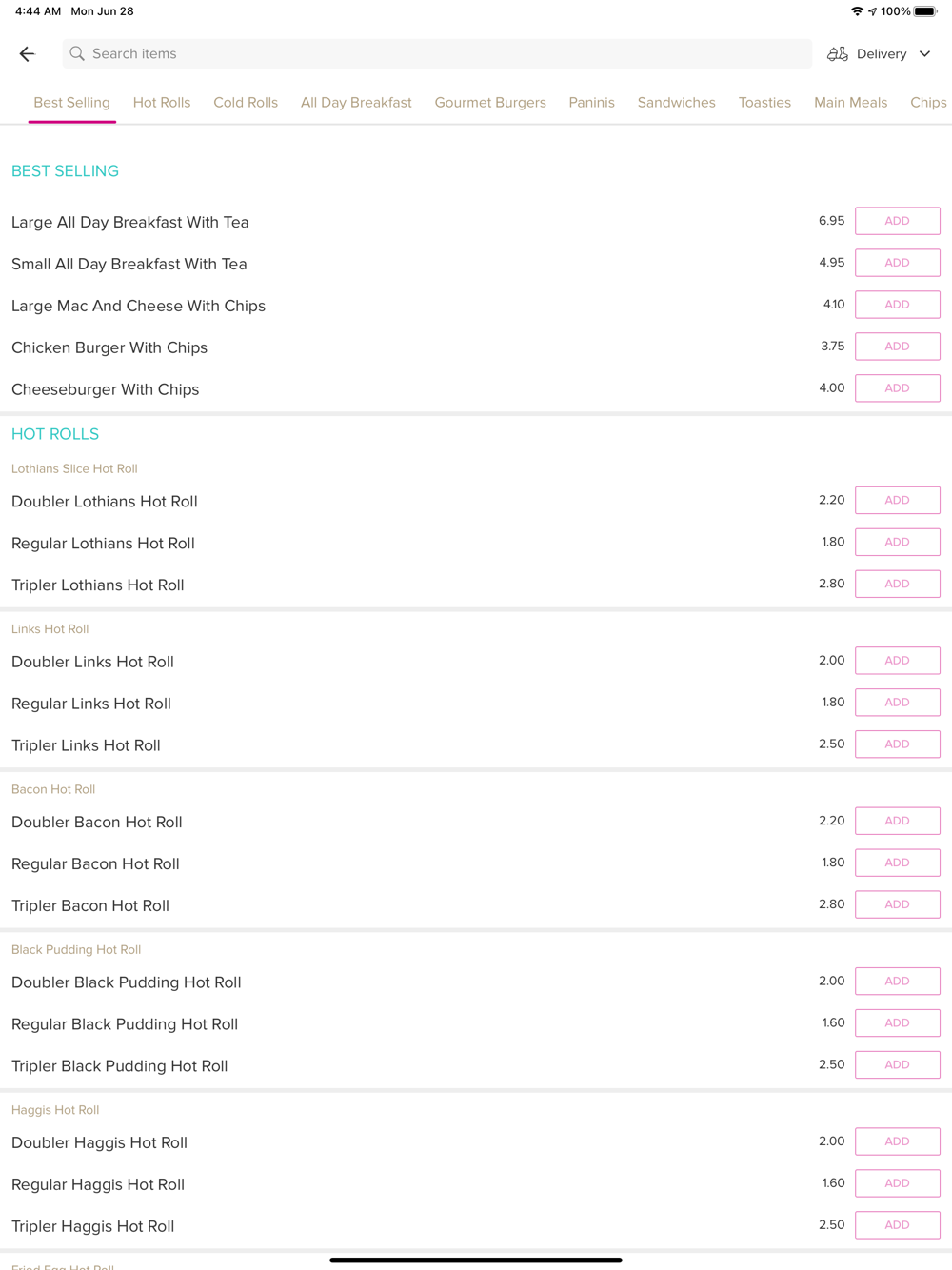
Task: Click the Search items field
Action: pyautogui.click(x=437, y=54)
